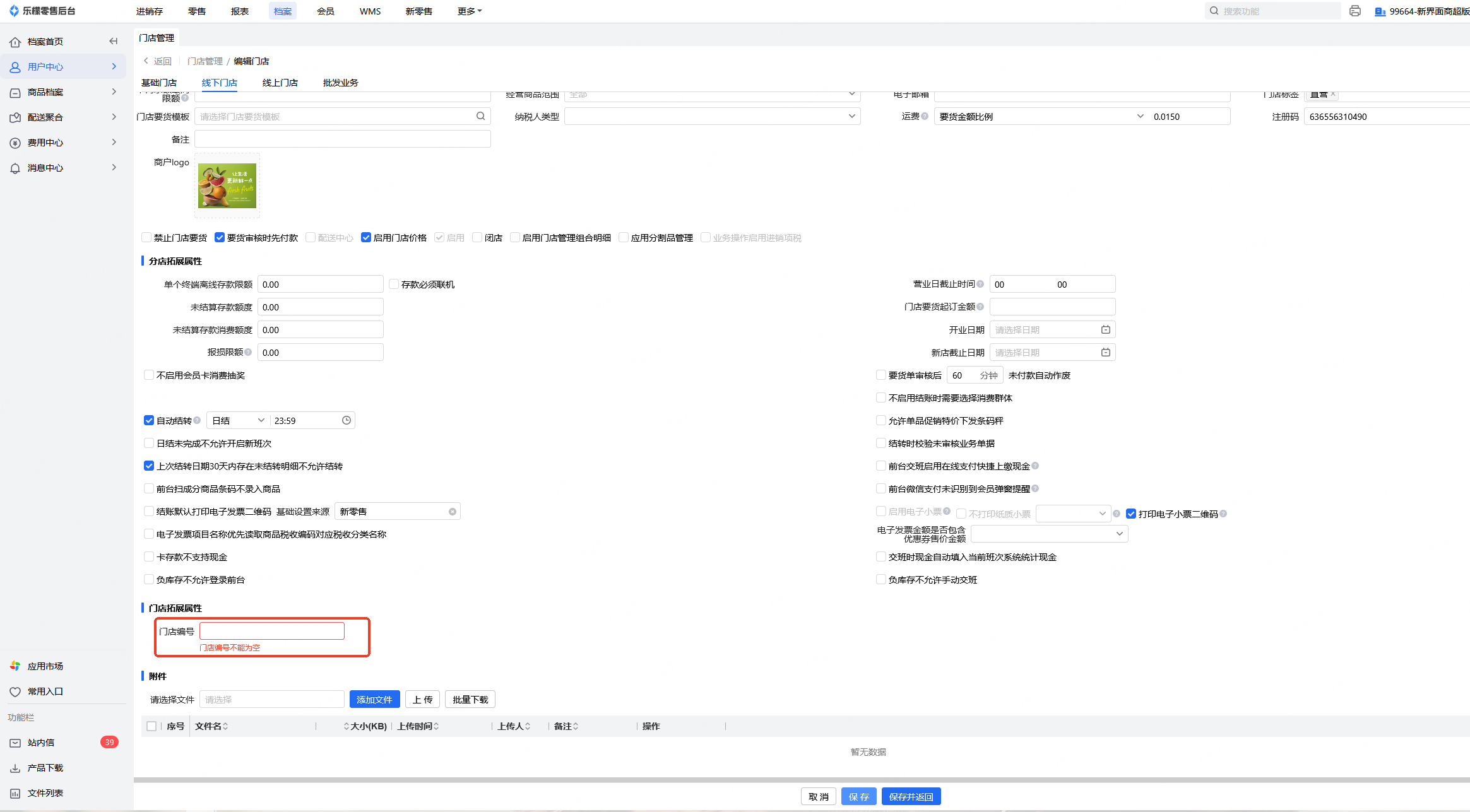Collapse sidebar with the arrow icon

114,41
